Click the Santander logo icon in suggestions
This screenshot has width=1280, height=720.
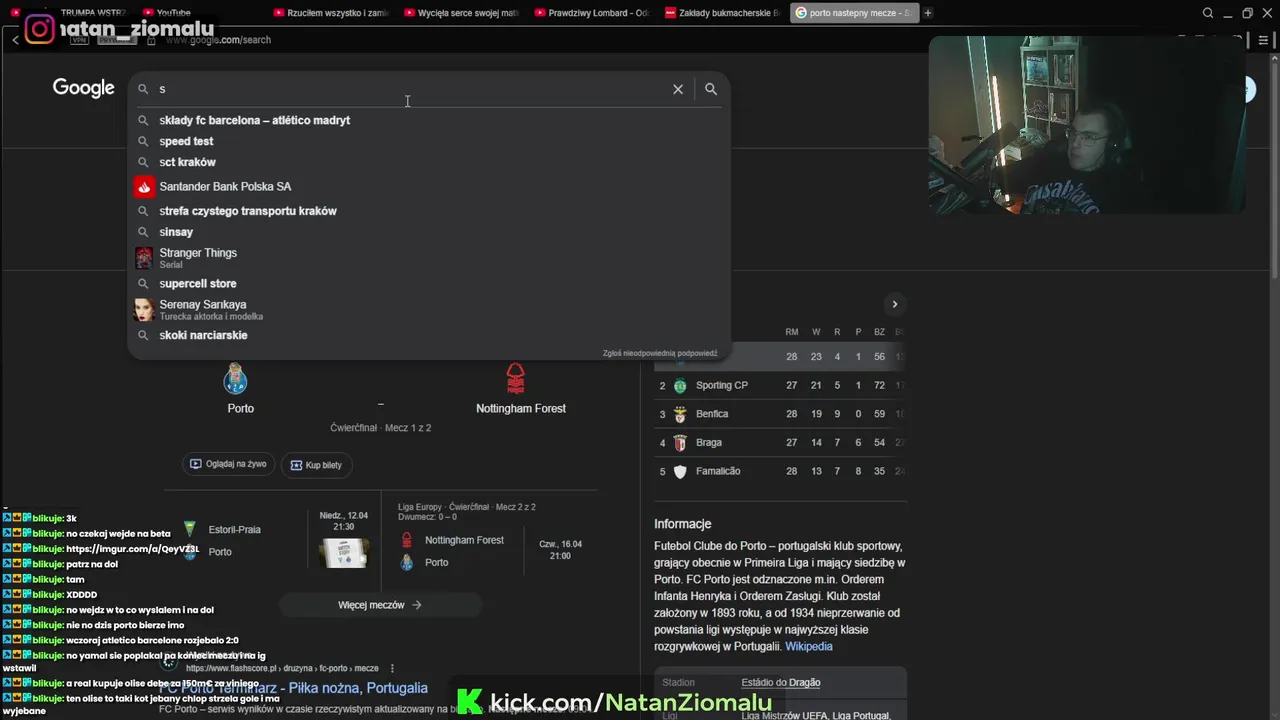coord(144,187)
